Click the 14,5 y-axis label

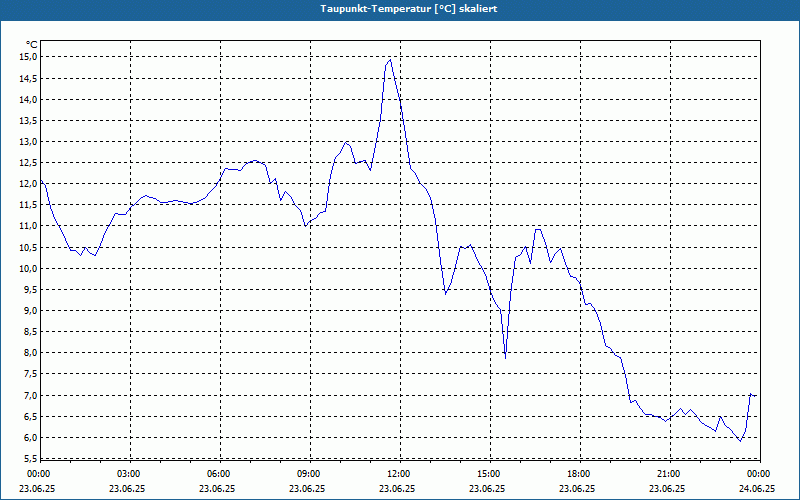(x=28, y=78)
